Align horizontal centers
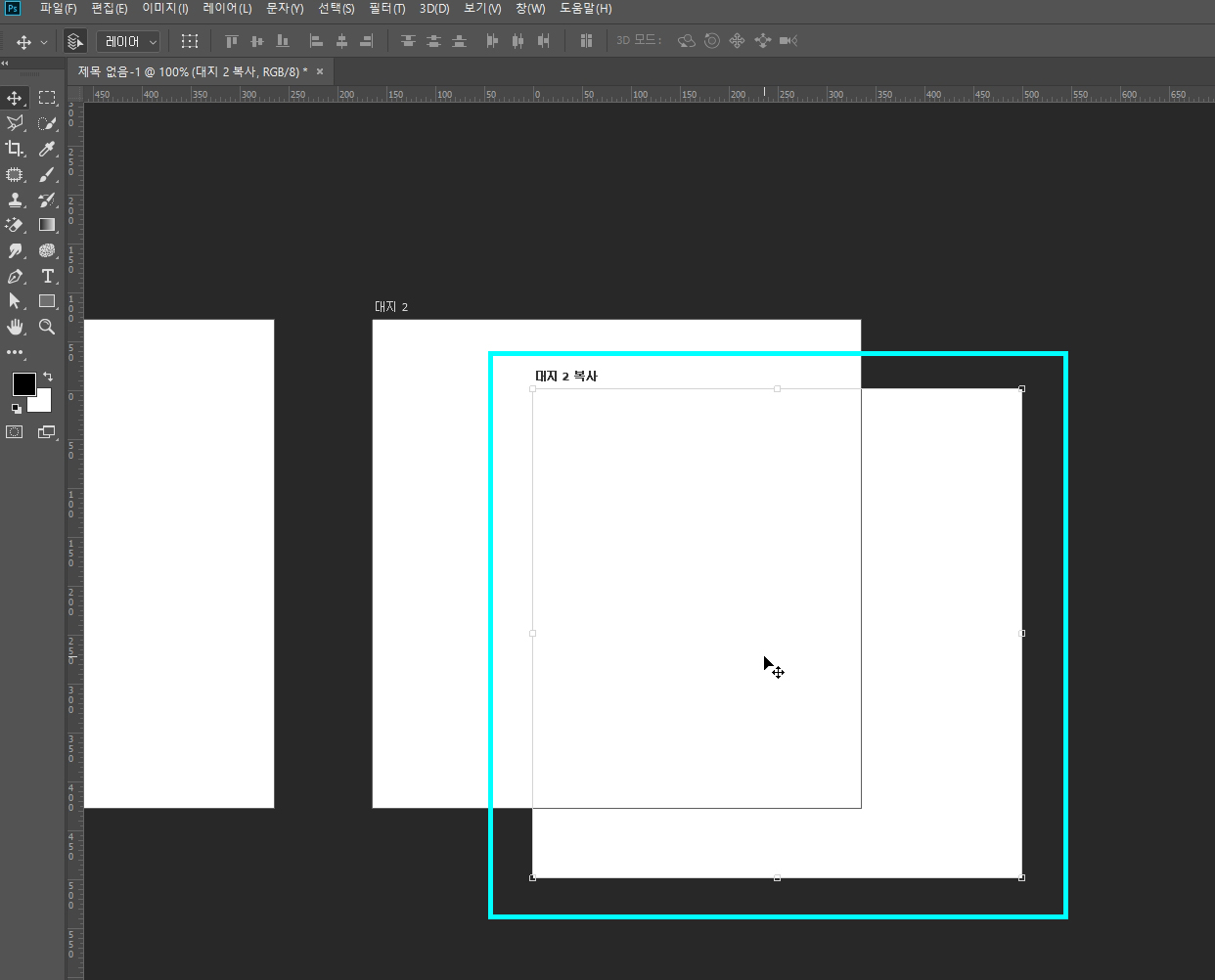Image resolution: width=1215 pixels, height=980 pixels. click(341, 41)
